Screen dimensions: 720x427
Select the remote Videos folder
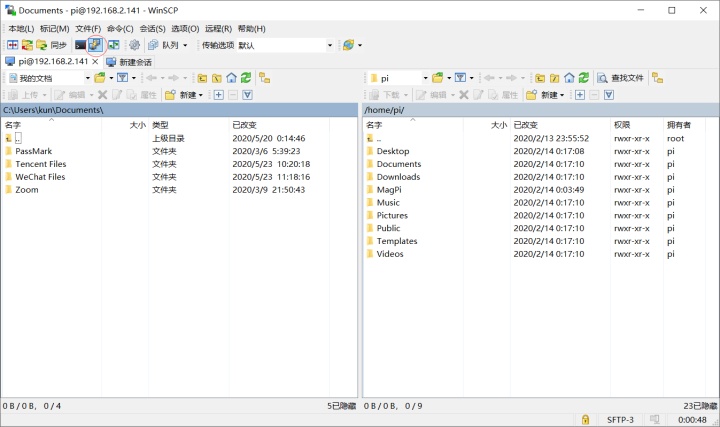[x=390, y=254]
